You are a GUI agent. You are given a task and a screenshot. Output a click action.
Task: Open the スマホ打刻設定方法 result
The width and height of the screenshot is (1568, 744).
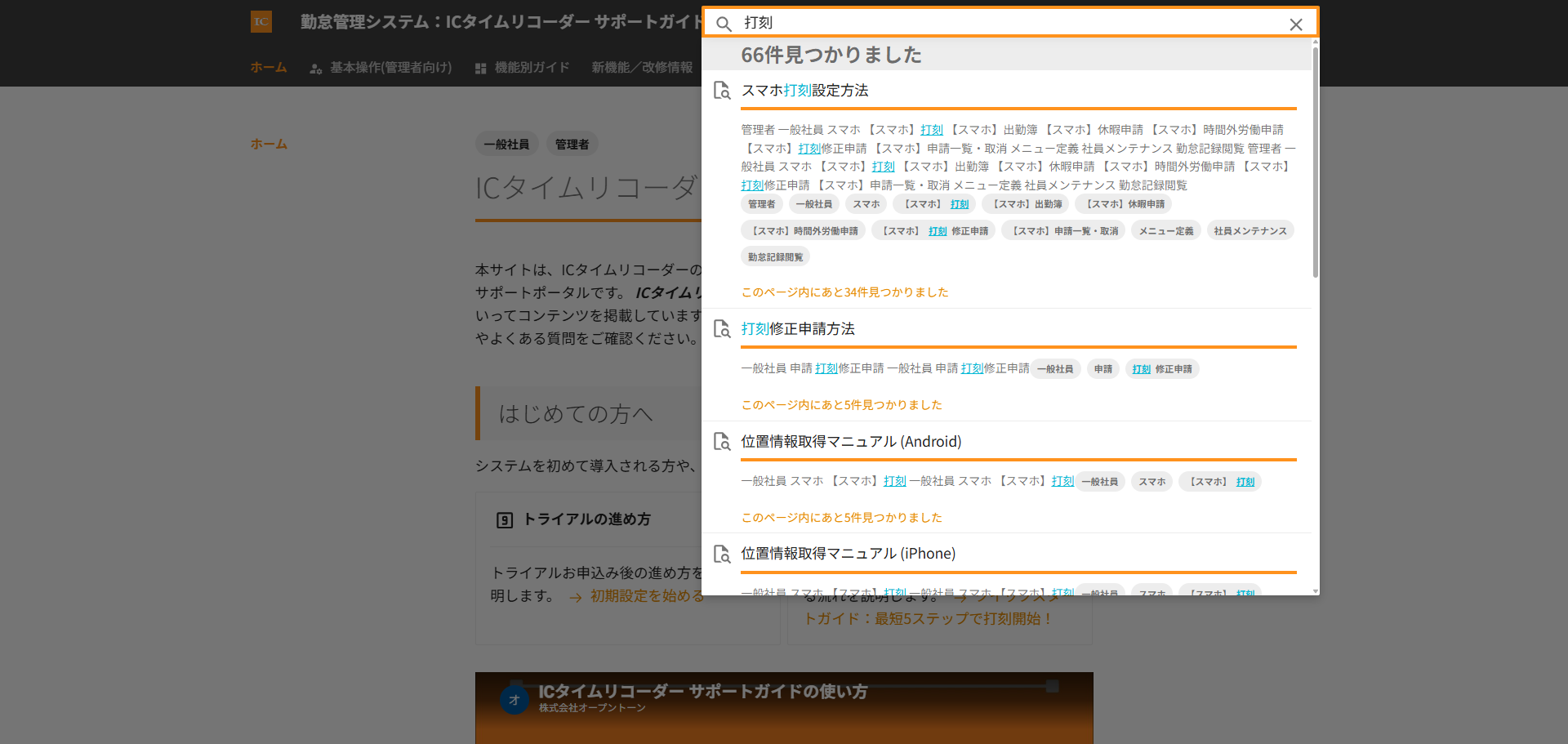[804, 91]
